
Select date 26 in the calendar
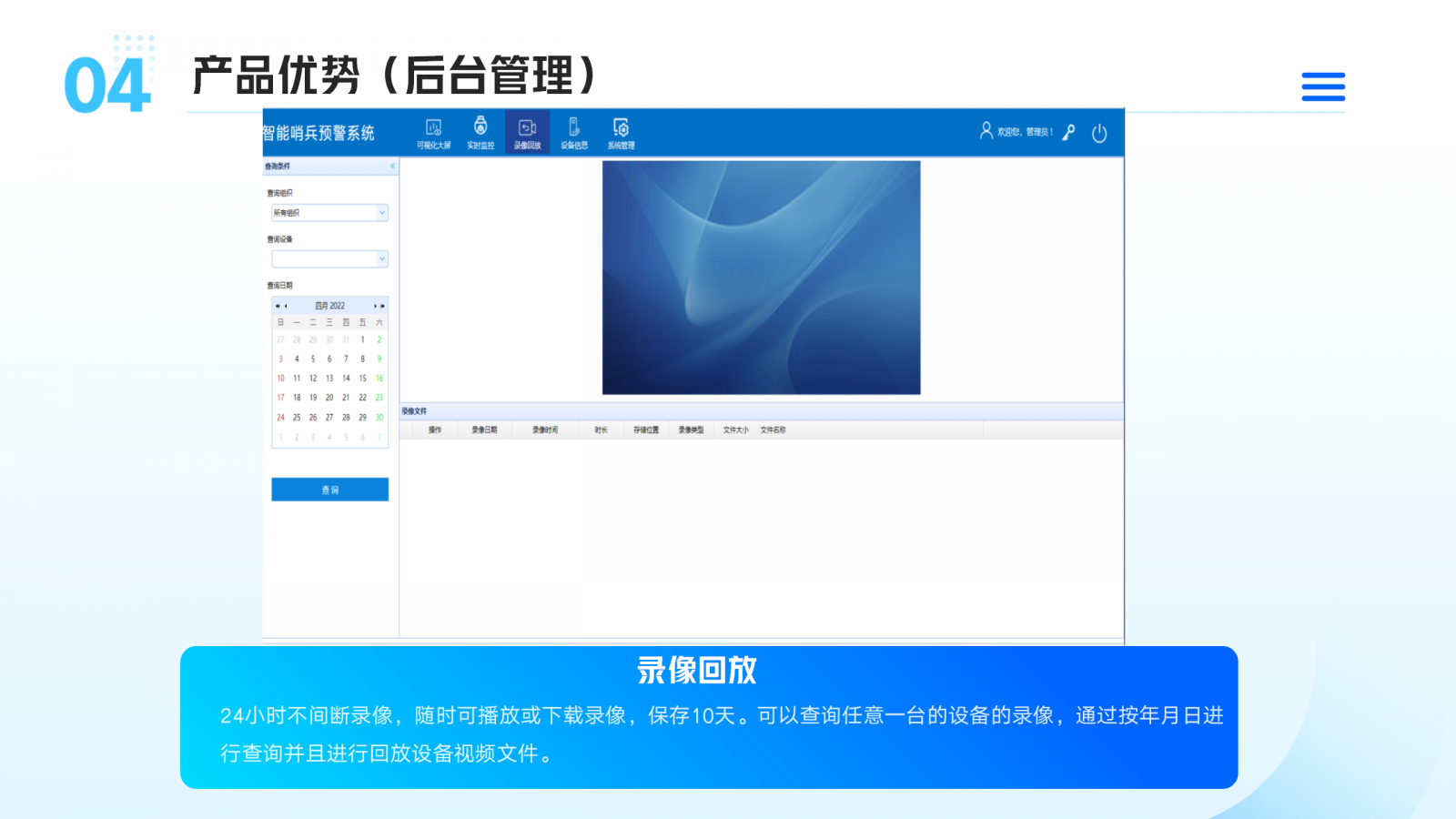[x=313, y=418]
